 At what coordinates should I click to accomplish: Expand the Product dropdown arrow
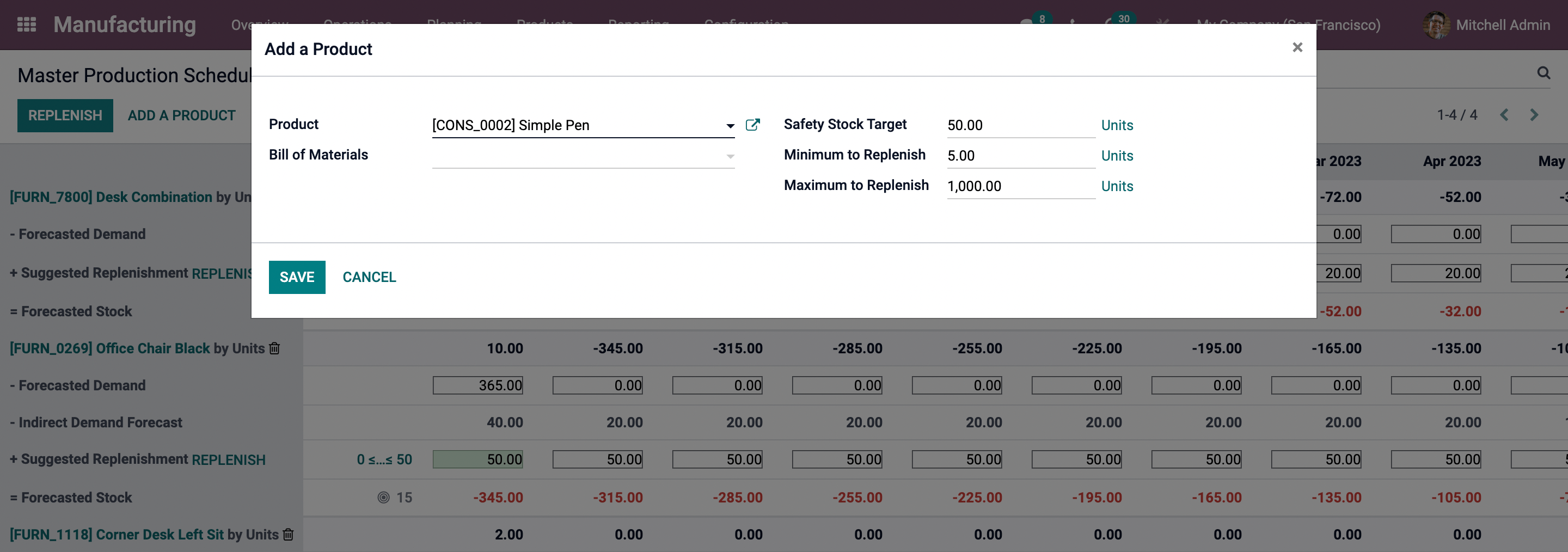click(730, 126)
